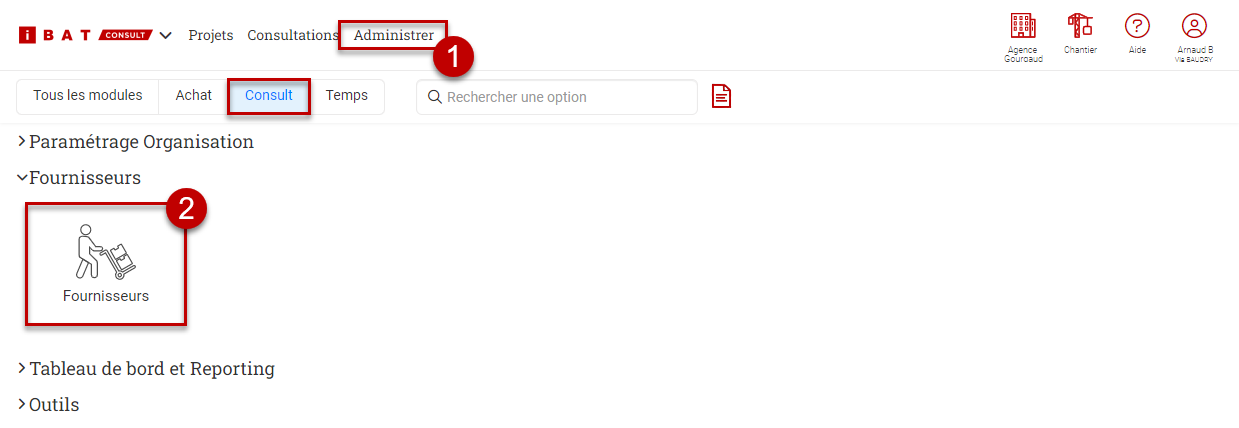
Task: Open the Consultations menu
Action: pyautogui.click(x=293, y=35)
